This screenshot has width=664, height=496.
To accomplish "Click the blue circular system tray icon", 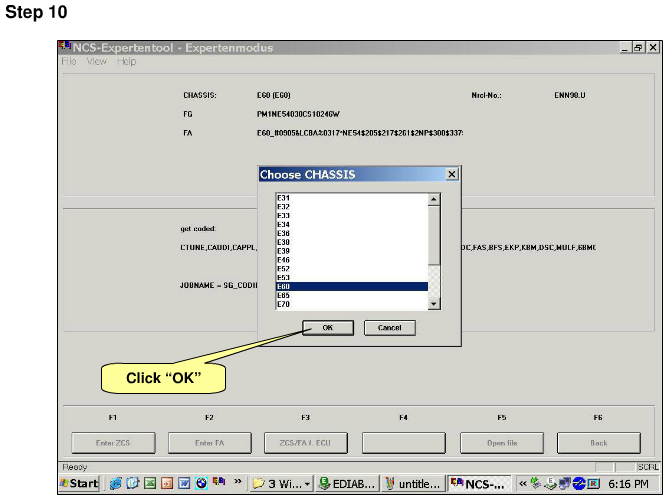I will [579, 483].
